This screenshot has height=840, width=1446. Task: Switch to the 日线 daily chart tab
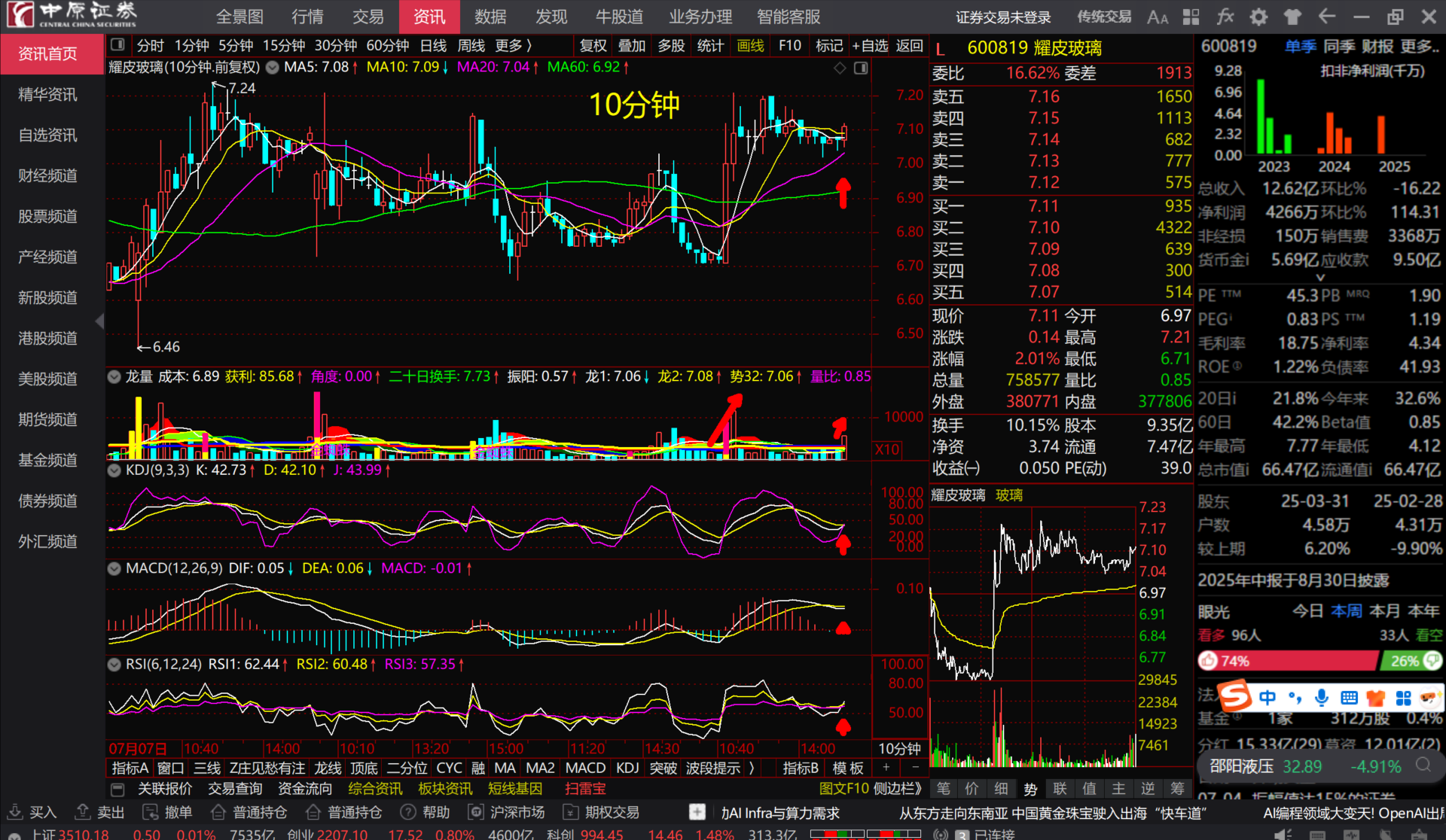click(x=433, y=46)
